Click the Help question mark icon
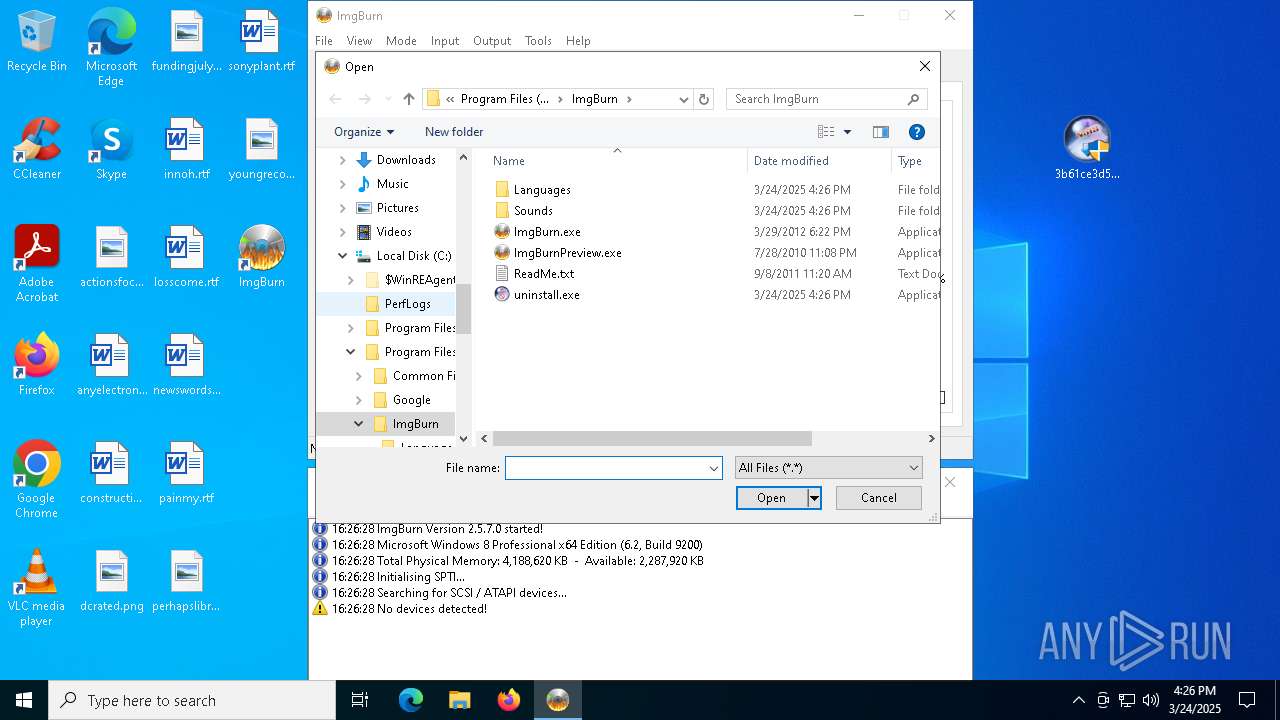 [916, 132]
